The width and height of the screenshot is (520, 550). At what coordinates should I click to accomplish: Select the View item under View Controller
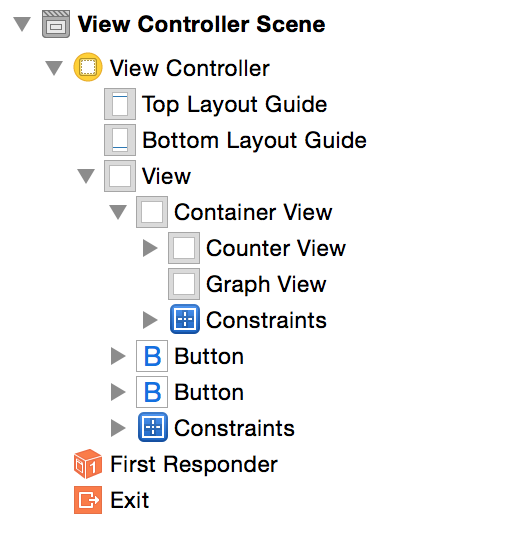pos(166,176)
